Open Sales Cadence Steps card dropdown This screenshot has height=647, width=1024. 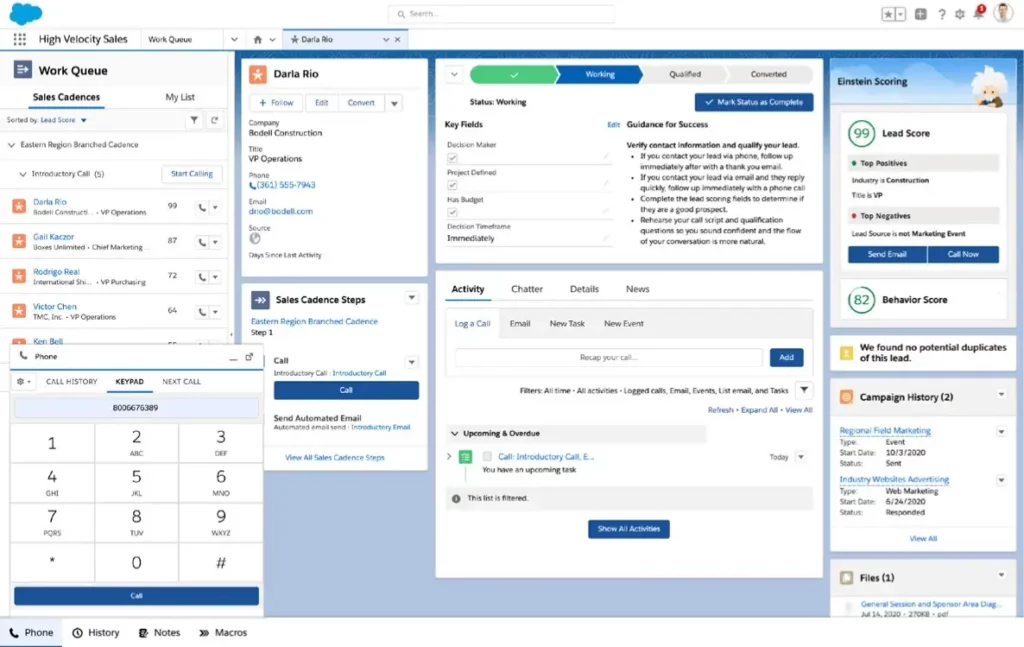411,298
